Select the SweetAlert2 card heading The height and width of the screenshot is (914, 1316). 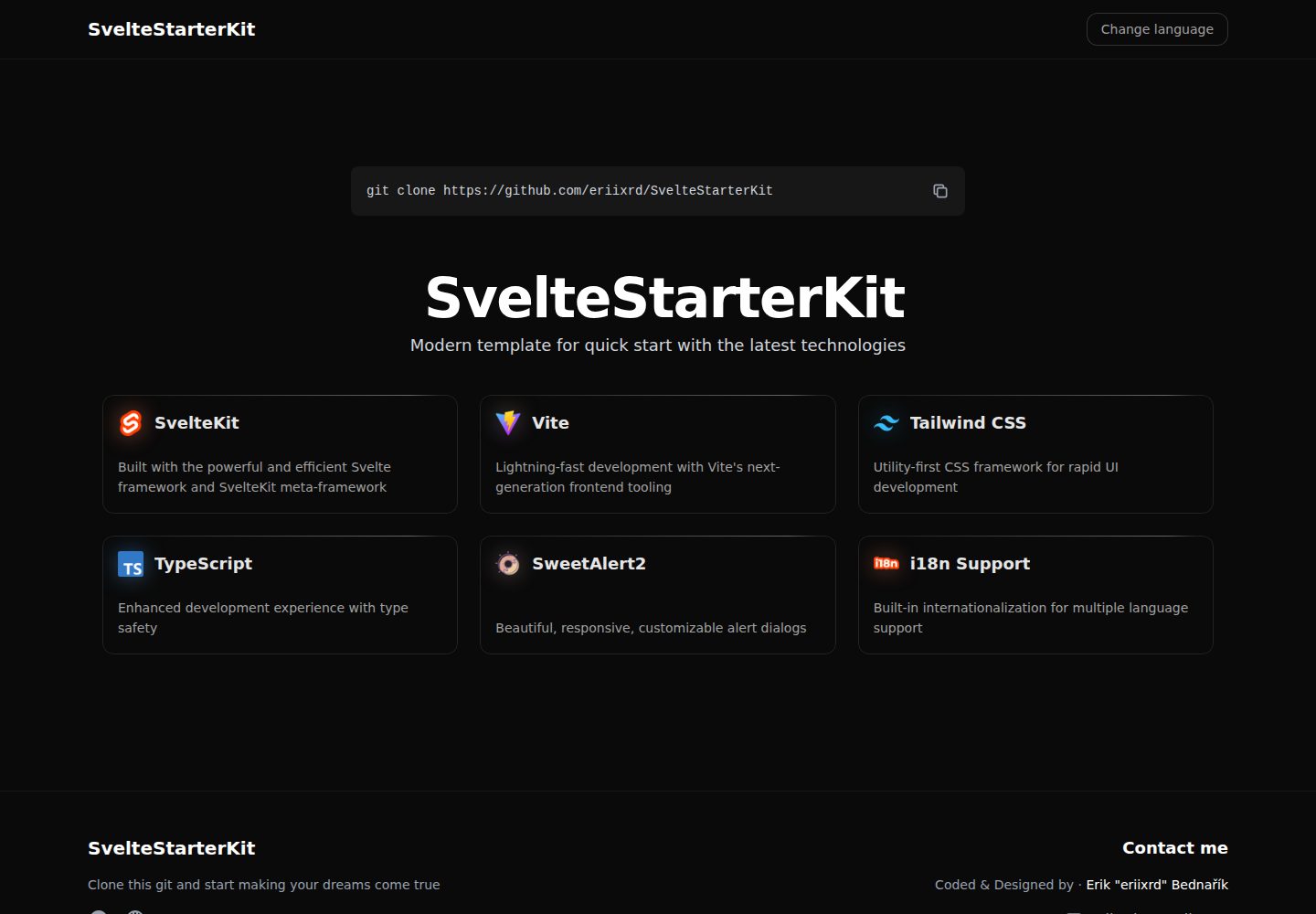(589, 564)
